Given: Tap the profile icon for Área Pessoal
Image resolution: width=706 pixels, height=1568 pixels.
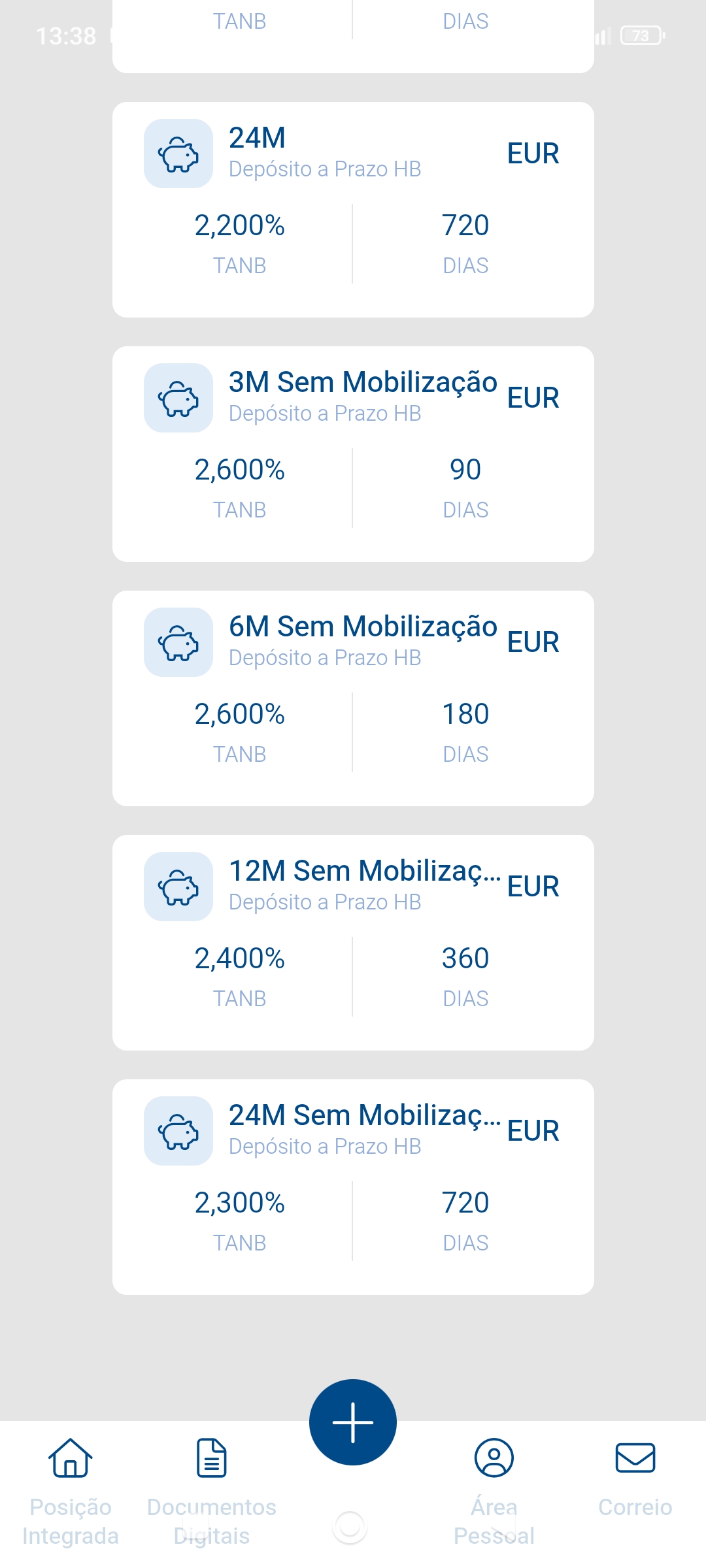Looking at the screenshot, I should tap(494, 1458).
